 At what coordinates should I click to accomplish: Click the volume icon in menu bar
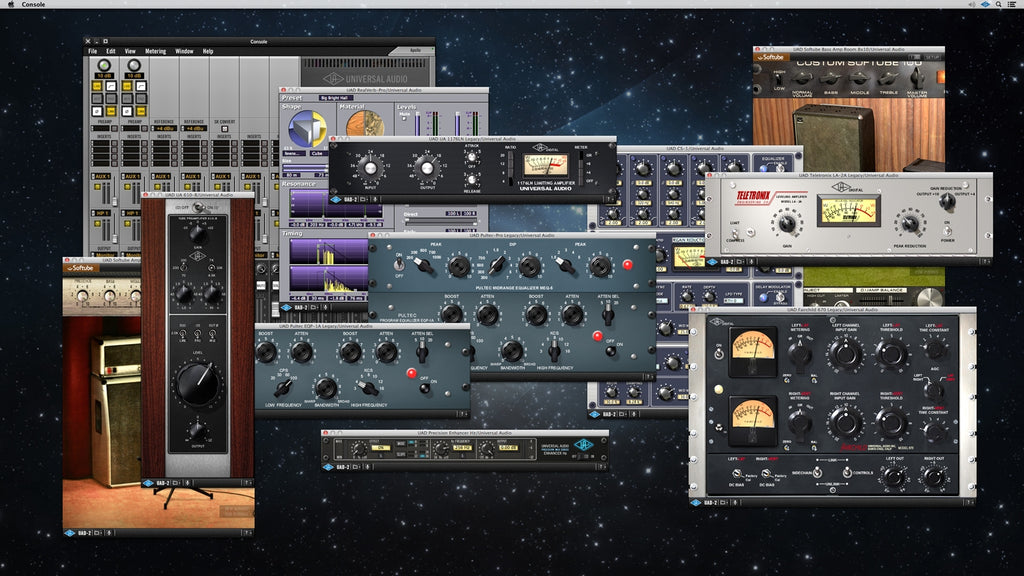[973, 4]
